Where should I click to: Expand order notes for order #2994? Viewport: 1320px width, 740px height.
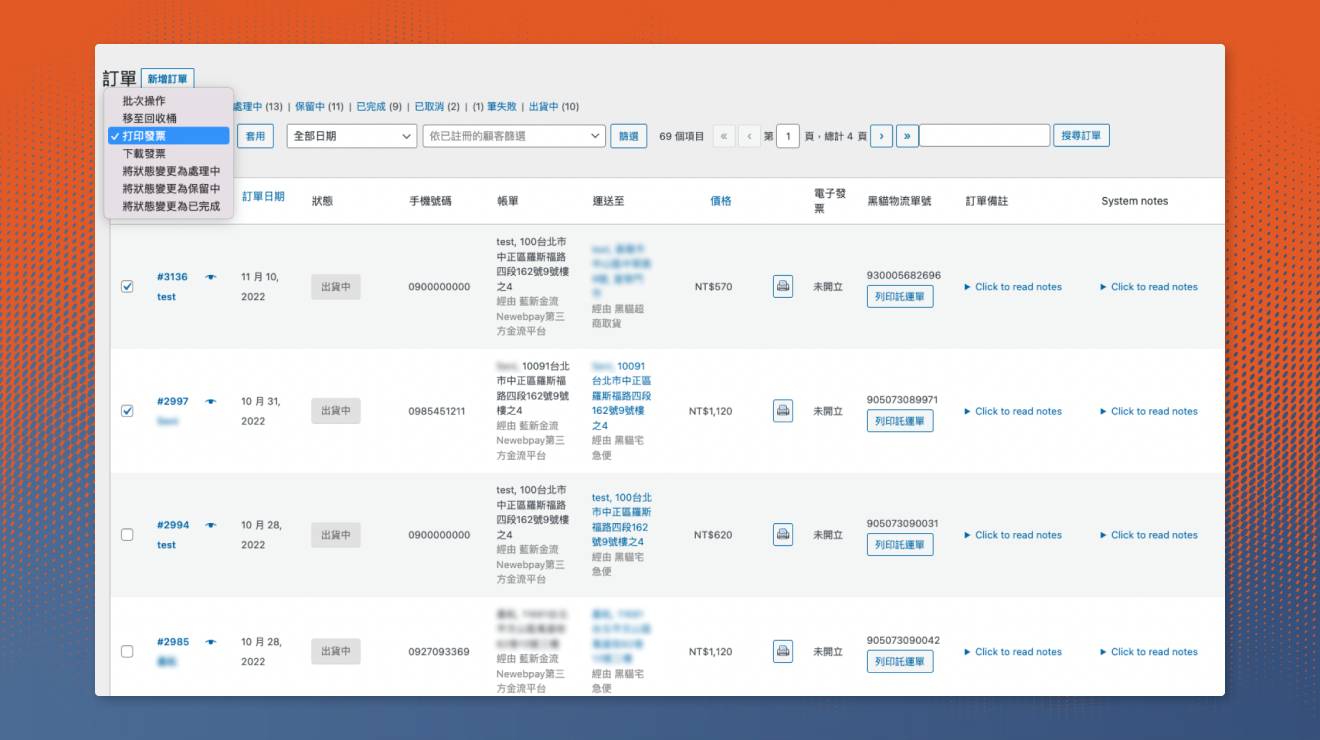coord(1013,535)
